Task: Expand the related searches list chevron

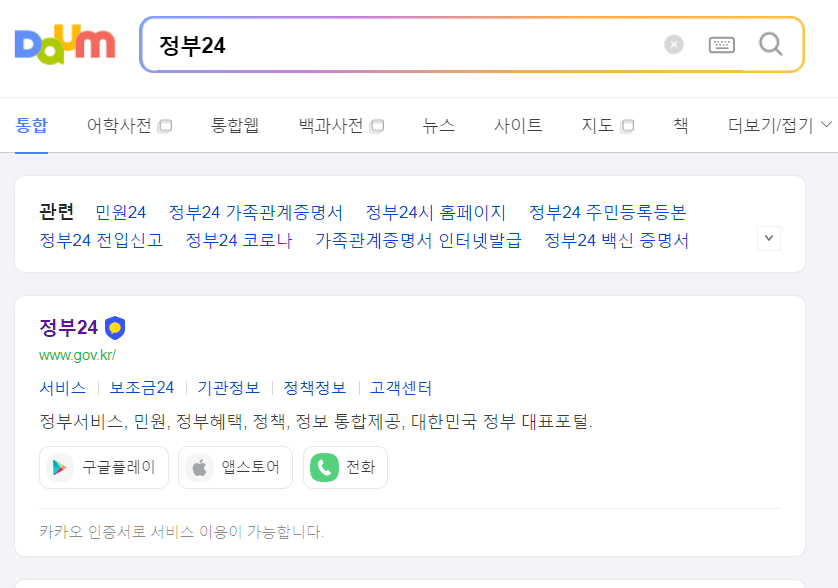Action: pyautogui.click(x=768, y=238)
